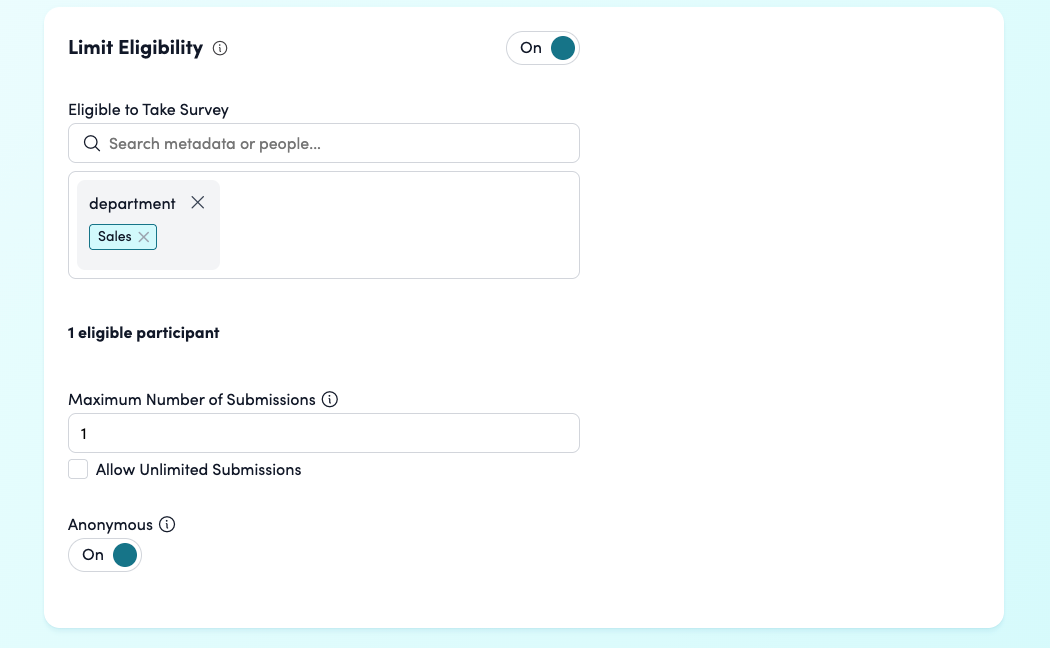1050x648 pixels.
Task: Turn off the Limit Eligibility toggle
Action: click(x=543, y=48)
